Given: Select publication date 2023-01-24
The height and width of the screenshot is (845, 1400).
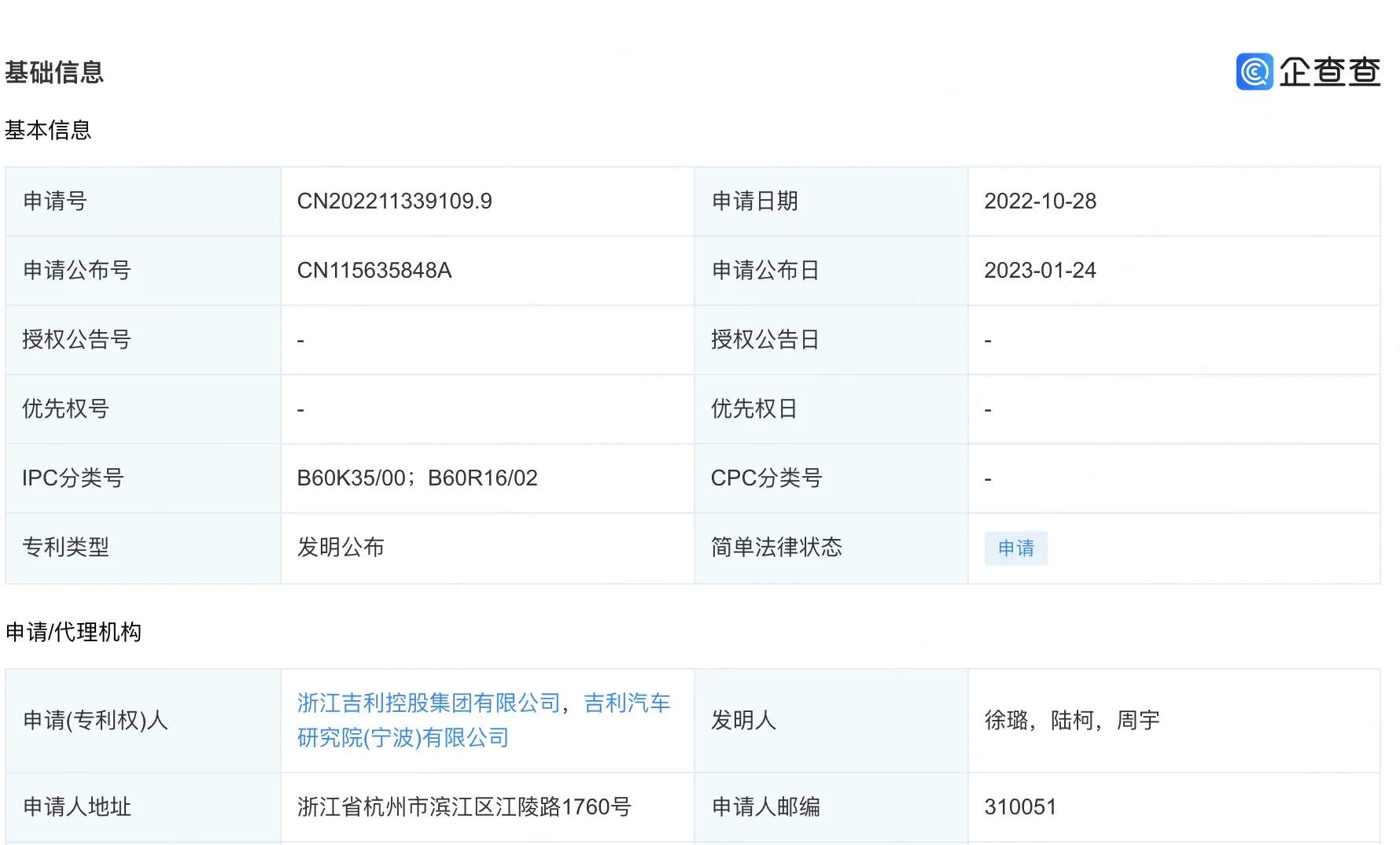Looking at the screenshot, I should click(1040, 271).
